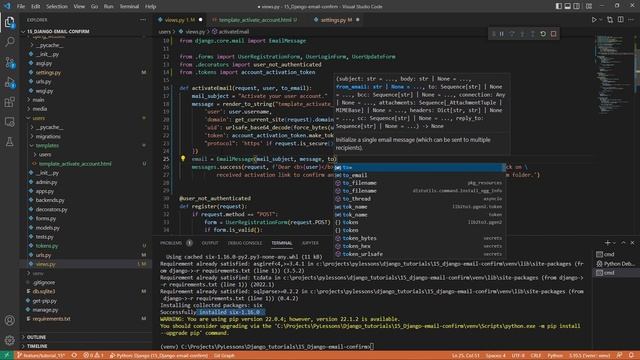The image size is (640, 360).
Task: Open Explorer panel more actions ellipsis
Action: 143,20
